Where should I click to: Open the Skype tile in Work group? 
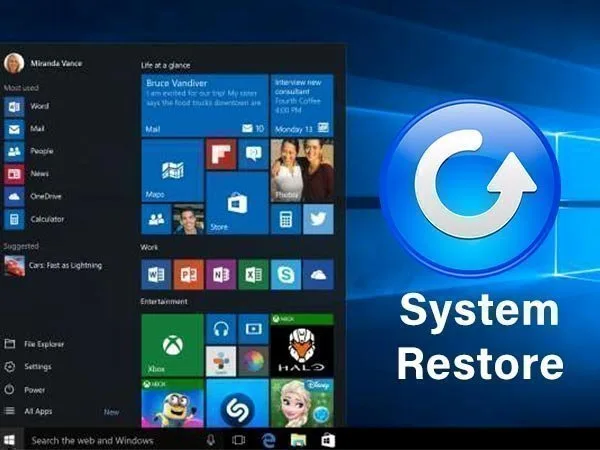click(286, 275)
